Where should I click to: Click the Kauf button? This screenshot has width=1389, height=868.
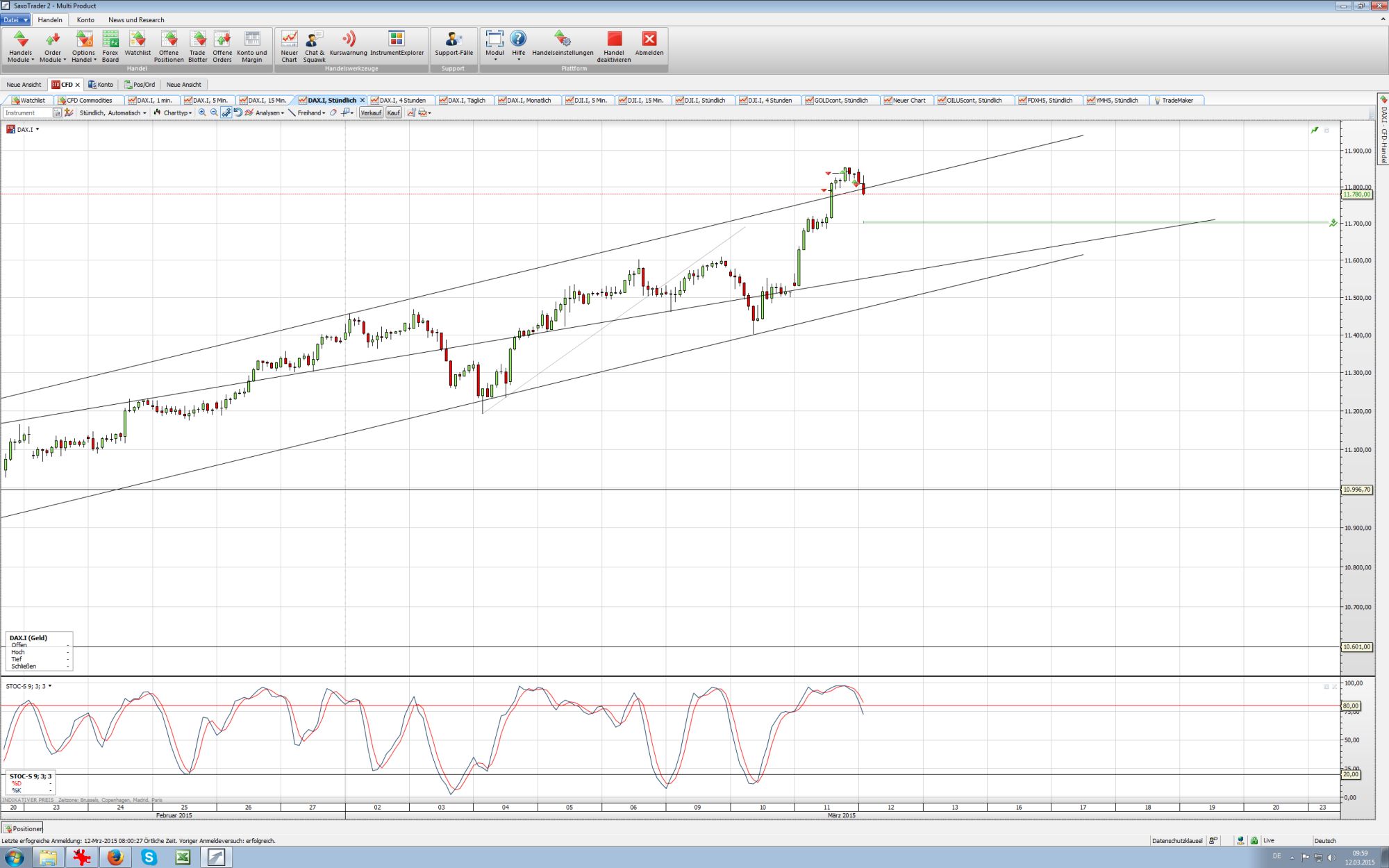coord(393,112)
